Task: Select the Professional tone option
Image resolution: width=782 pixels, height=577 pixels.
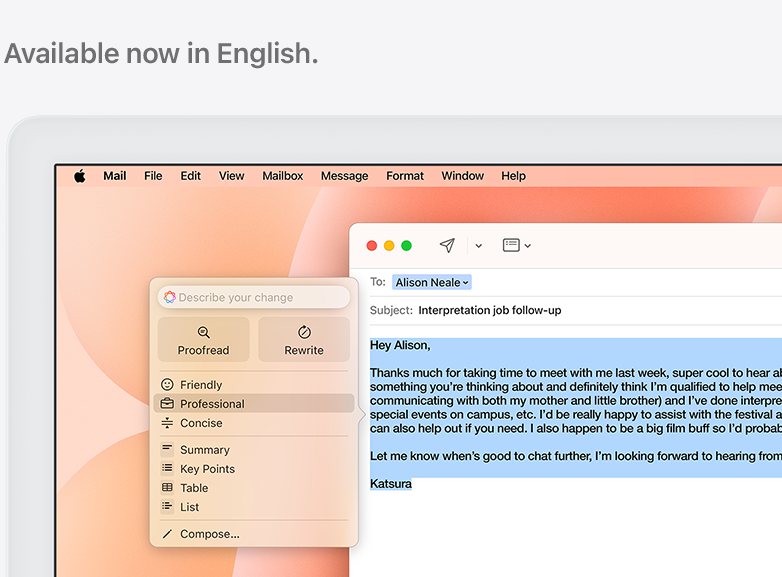Action: (211, 404)
